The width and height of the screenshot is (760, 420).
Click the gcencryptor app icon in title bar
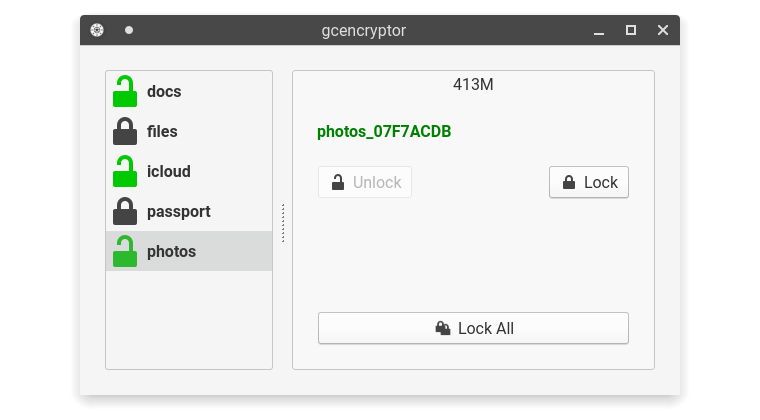(x=97, y=30)
